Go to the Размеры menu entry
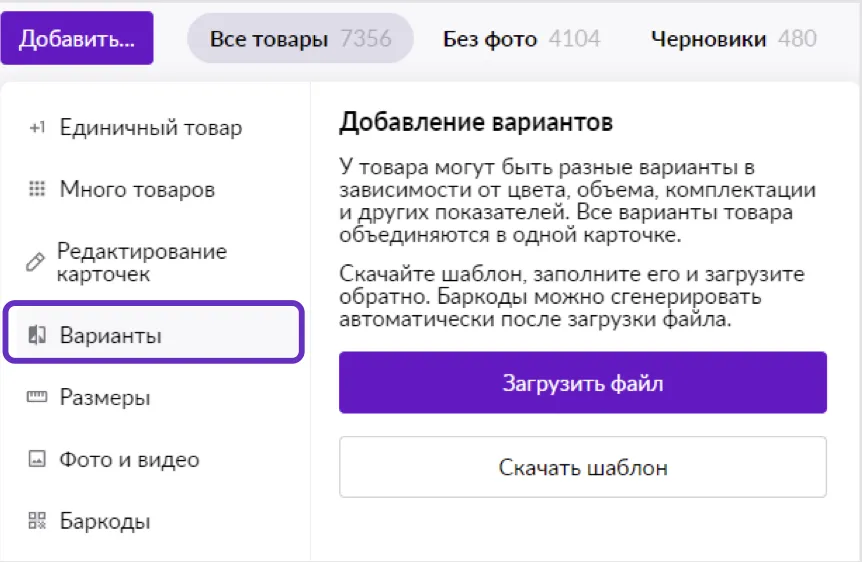 click(x=105, y=398)
